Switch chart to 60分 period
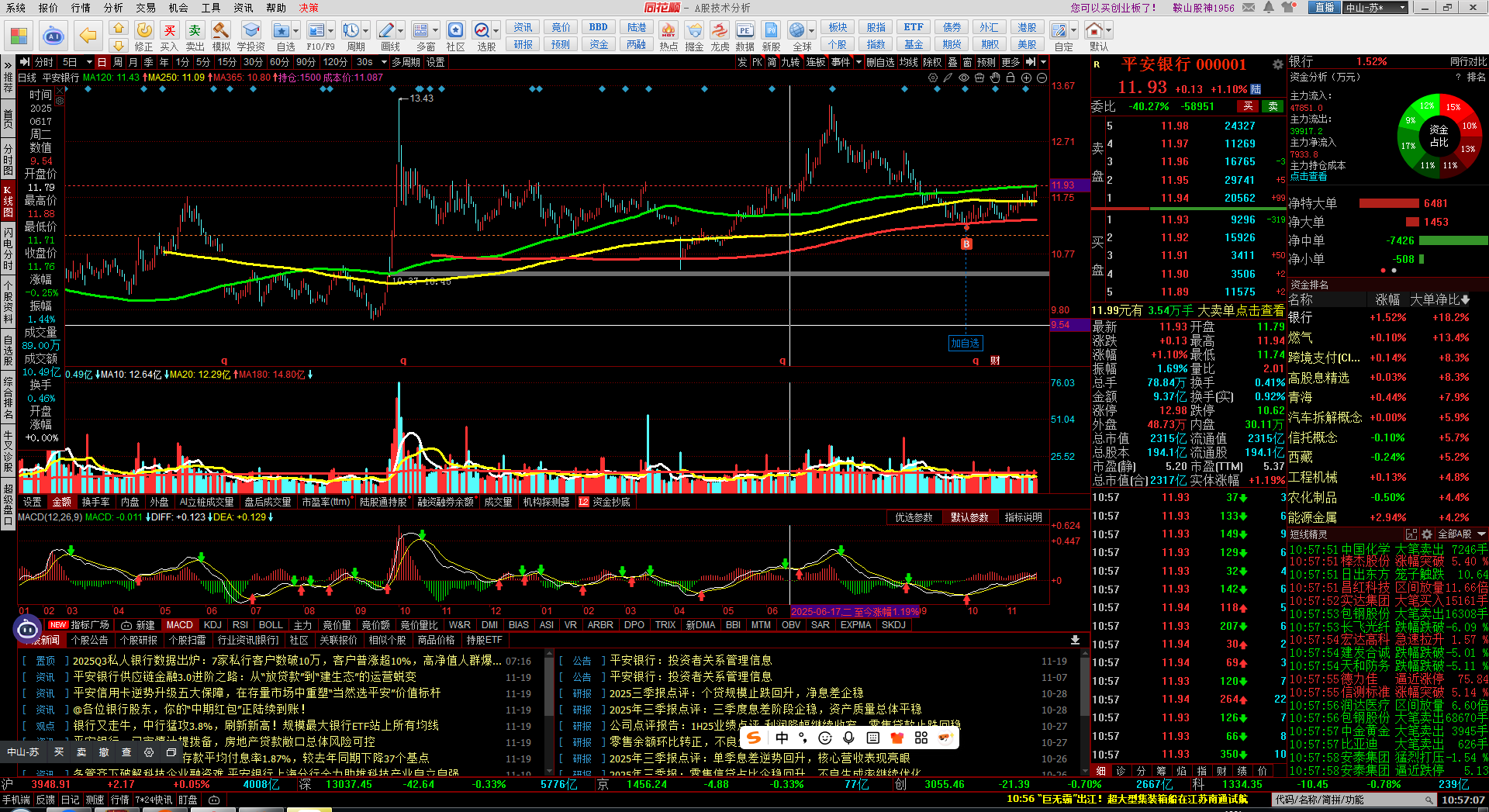 280,62
